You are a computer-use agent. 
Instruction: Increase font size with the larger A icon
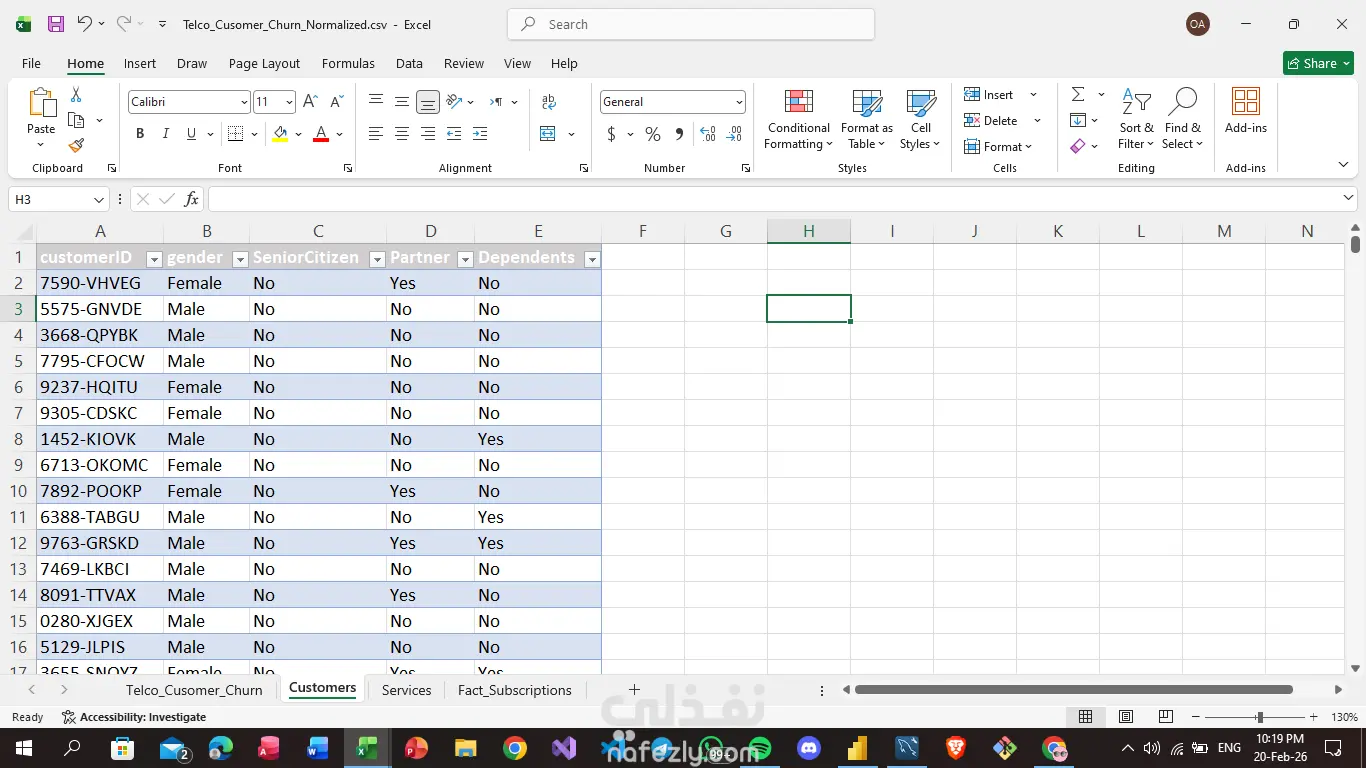tap(310, 102)
